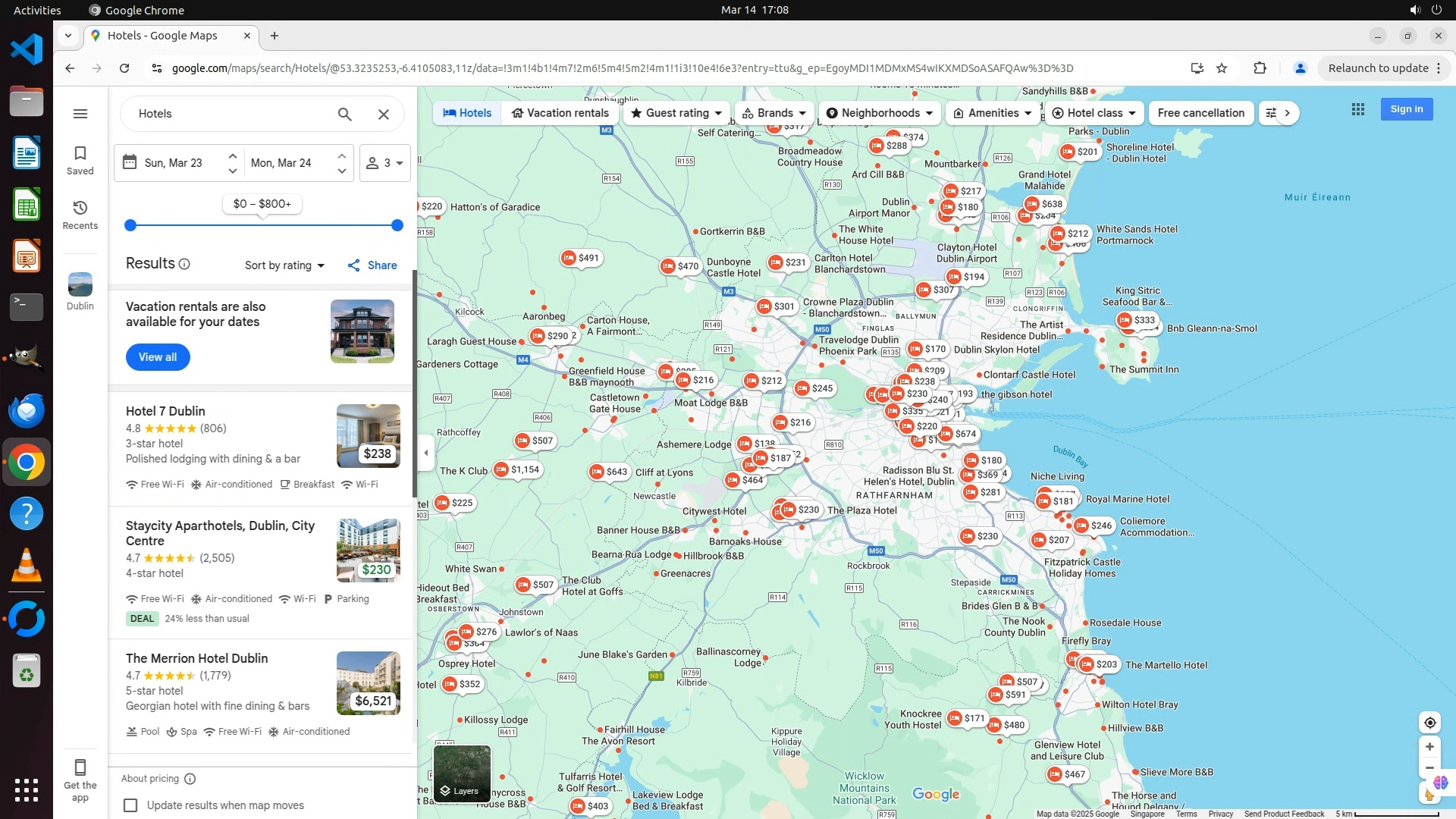This screenshot has width=1456, height=819.
Task: Zoom in on the map
Action: coord(1429,747)
